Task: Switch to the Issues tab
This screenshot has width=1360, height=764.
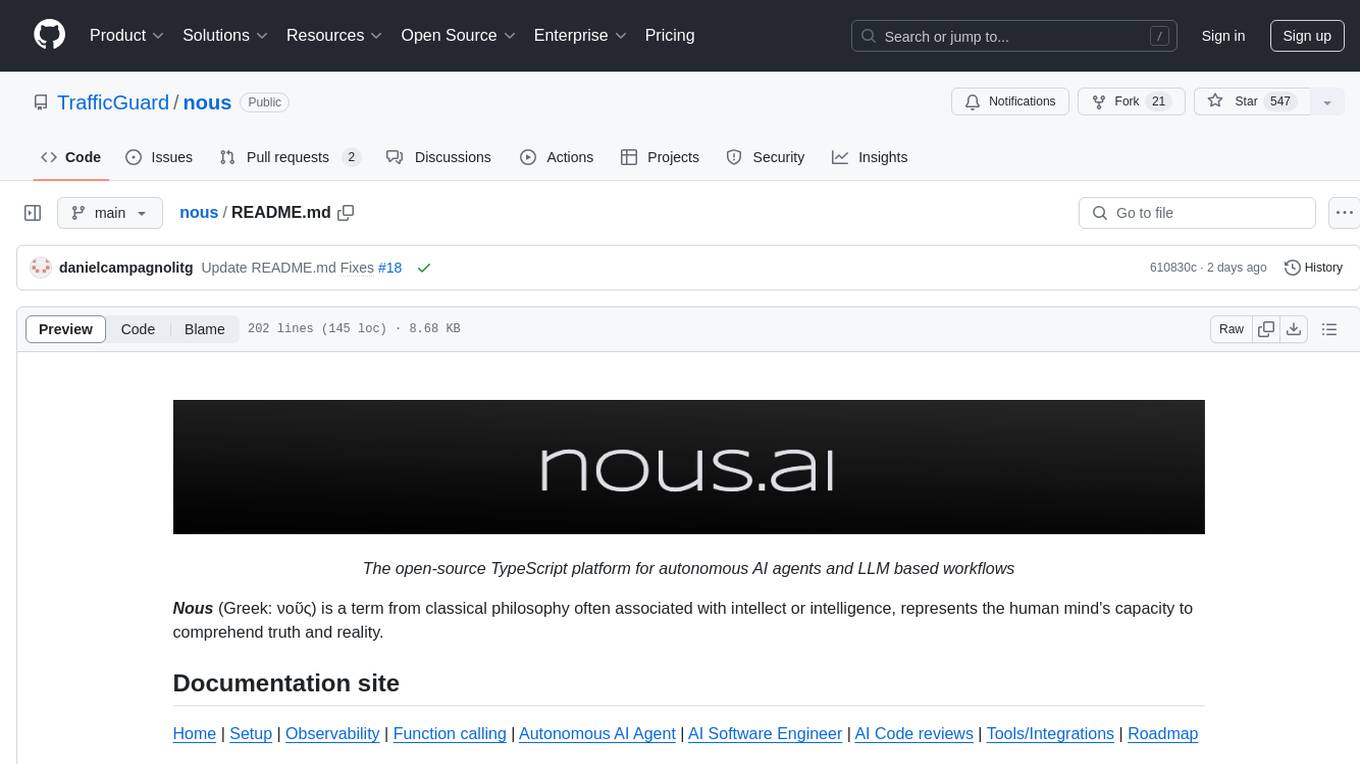Action: click(x=159, y=157)
